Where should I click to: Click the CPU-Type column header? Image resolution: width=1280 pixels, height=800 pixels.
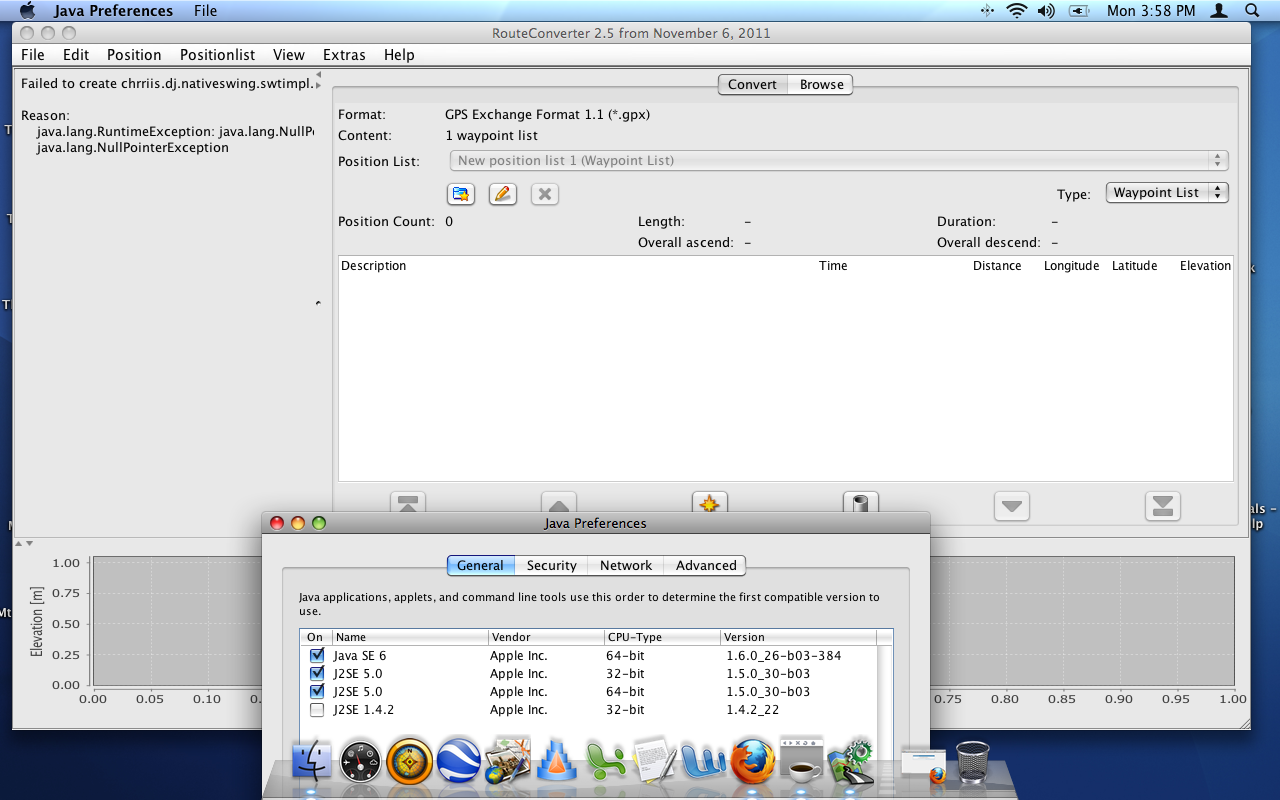pyautogui.click(x=662, y=637)
